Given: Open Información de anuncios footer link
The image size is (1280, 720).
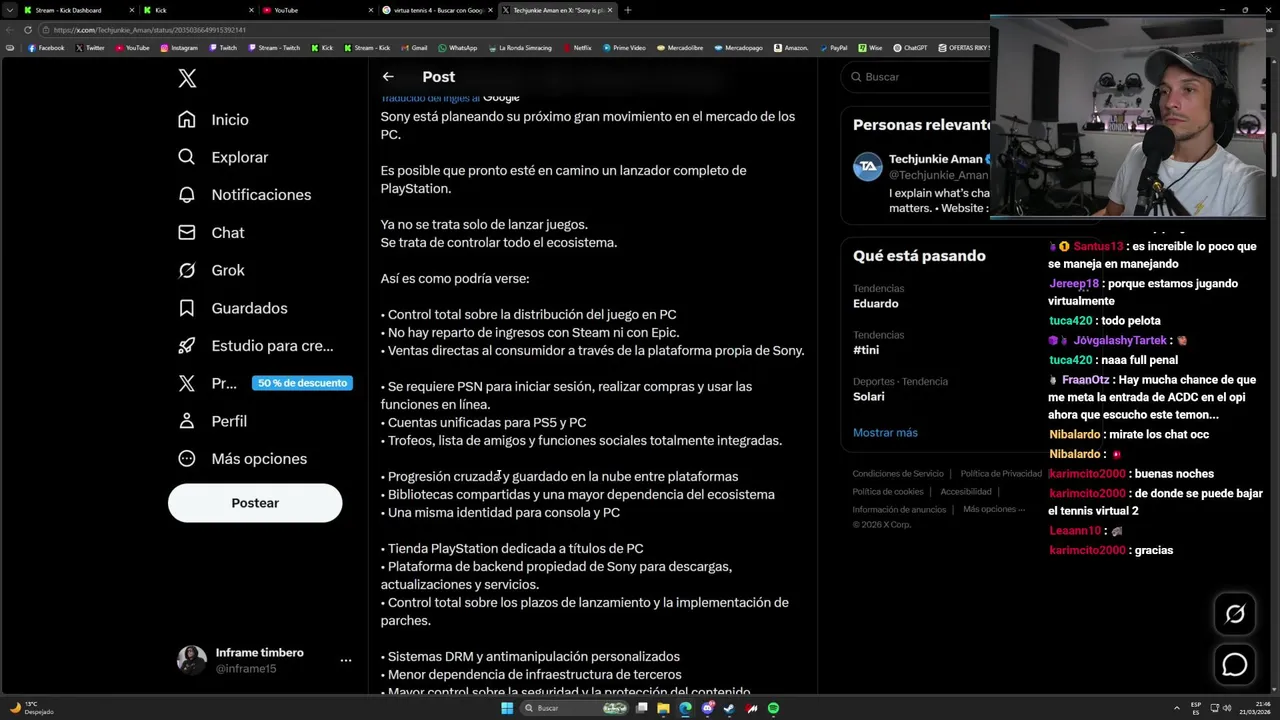Looking at the screenshot, I should click(899, 509).
